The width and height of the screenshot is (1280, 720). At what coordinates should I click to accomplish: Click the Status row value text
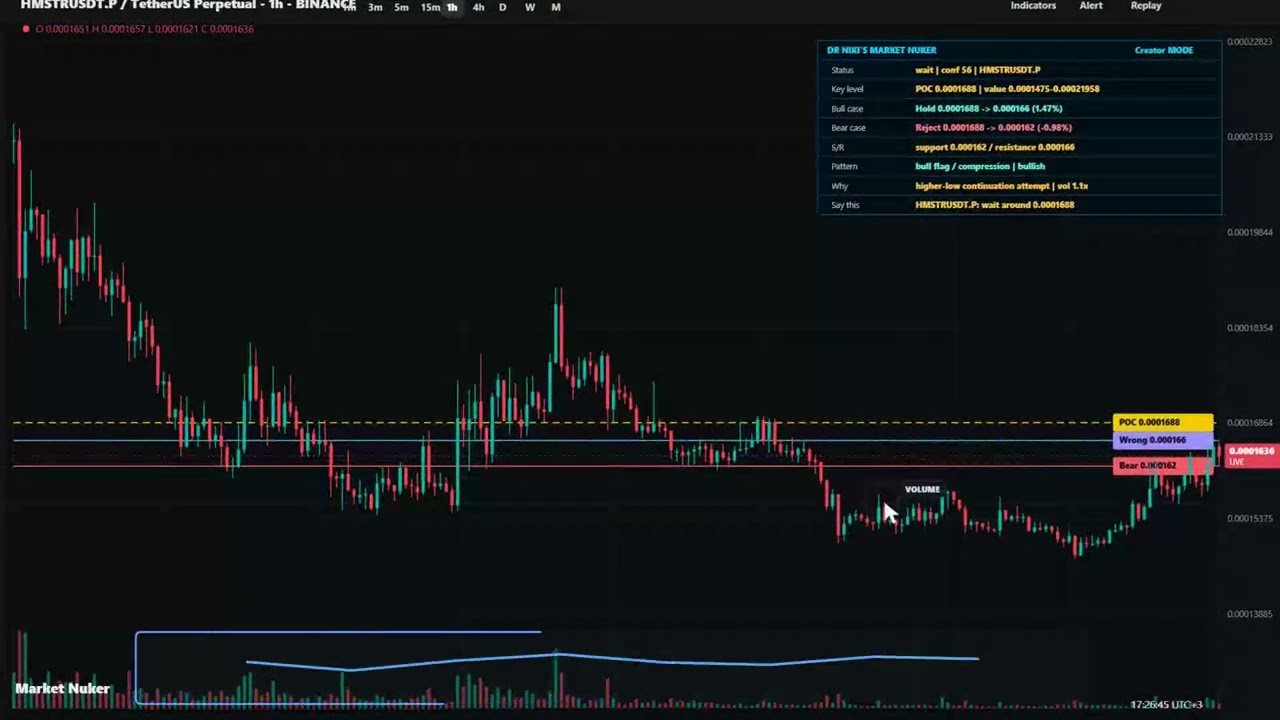point(978,70)
